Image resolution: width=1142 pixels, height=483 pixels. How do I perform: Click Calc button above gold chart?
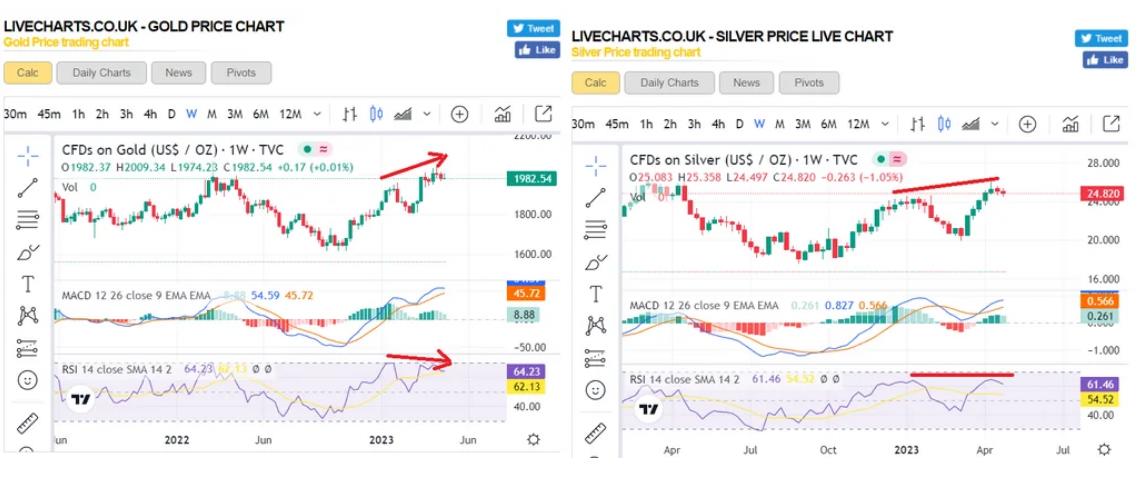click(28, 72)
